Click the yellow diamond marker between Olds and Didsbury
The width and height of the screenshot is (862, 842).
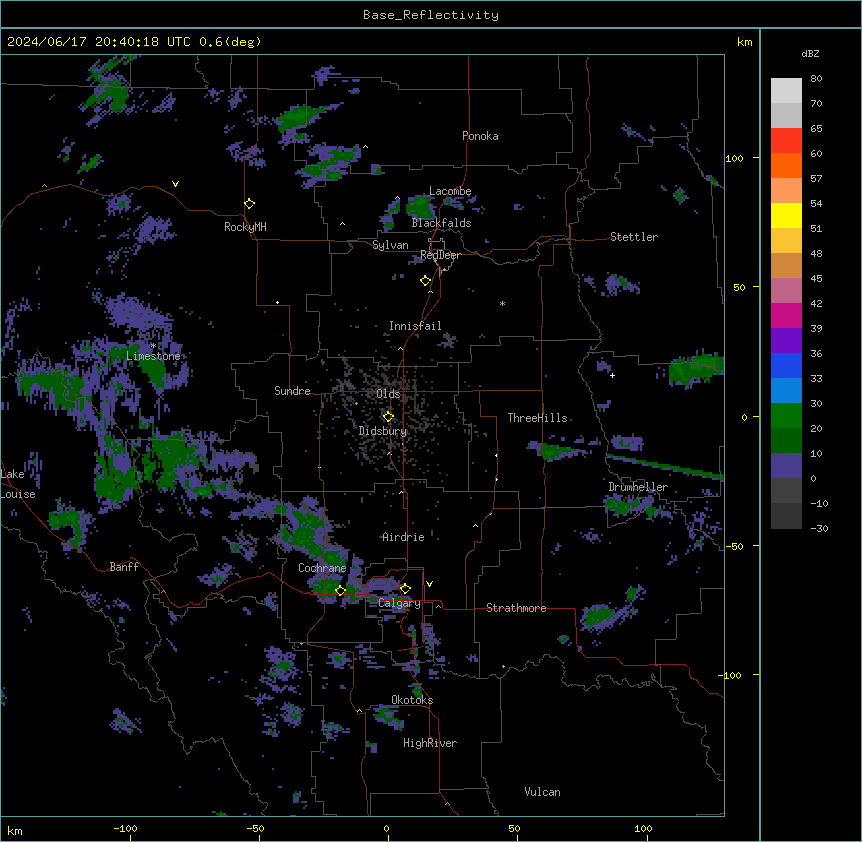point(388,416)
